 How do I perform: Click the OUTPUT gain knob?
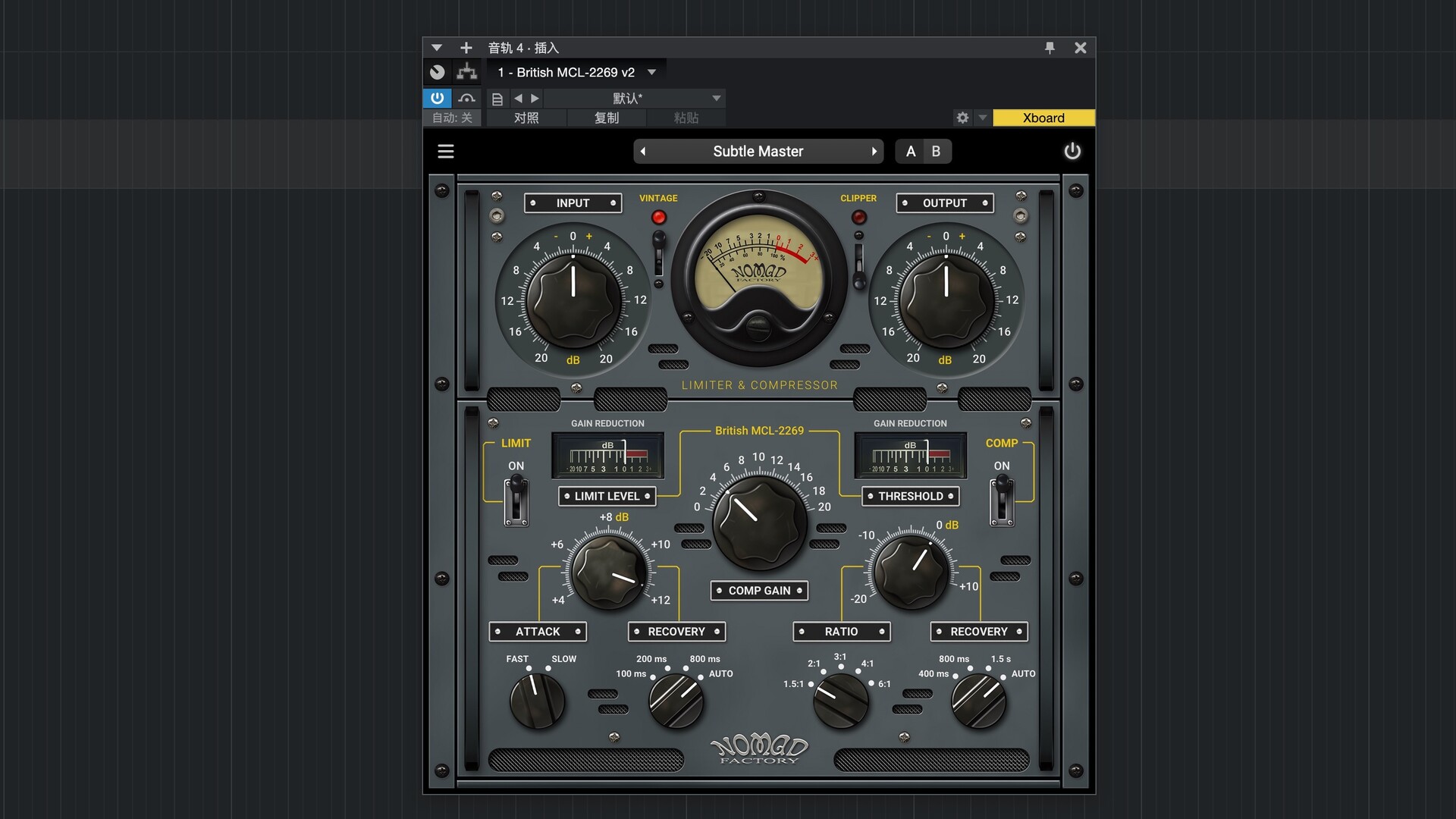[x=946, y=301]
